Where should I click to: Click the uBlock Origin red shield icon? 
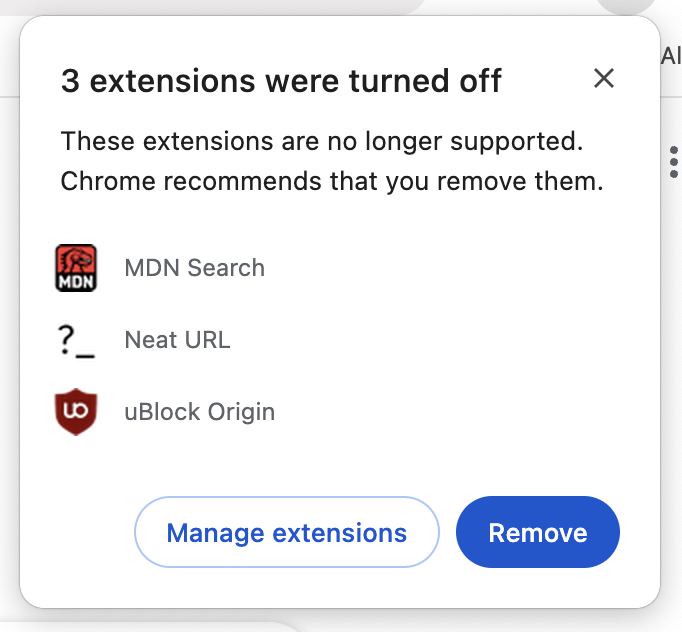(76, 412)
